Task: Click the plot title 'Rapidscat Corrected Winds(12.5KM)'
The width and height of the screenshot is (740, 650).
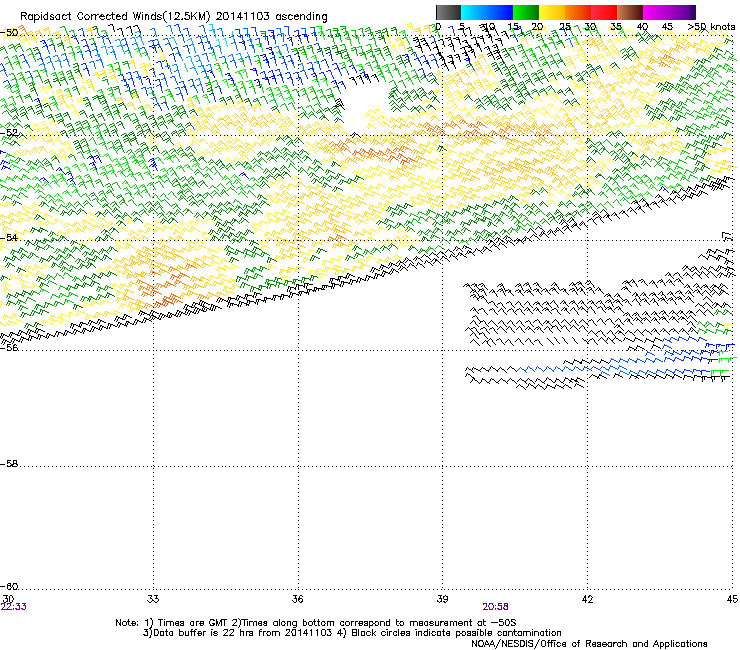Action: tap(115, 17)
